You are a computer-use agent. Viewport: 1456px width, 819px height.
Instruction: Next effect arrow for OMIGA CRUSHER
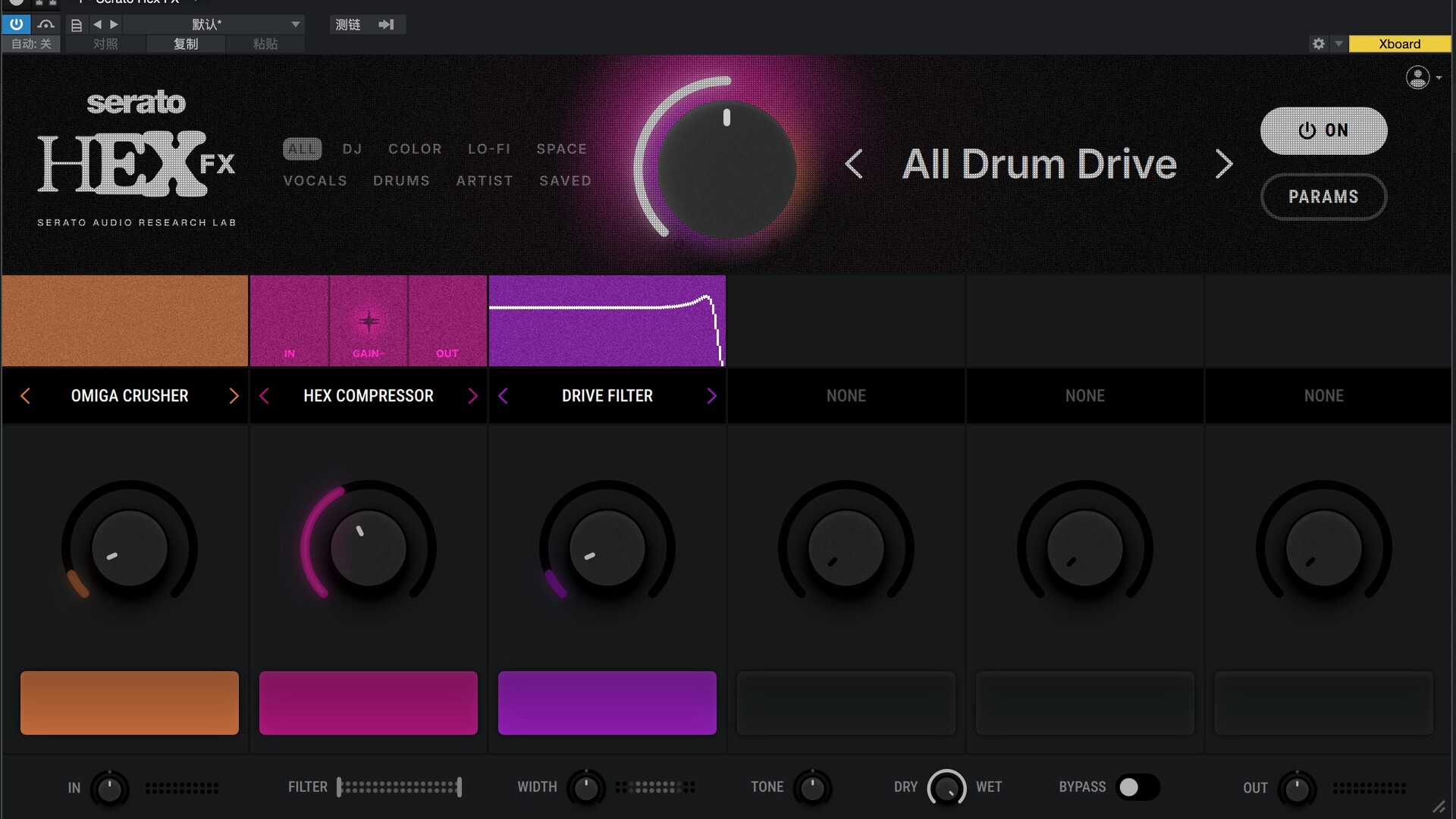click(x=234, y=396)
